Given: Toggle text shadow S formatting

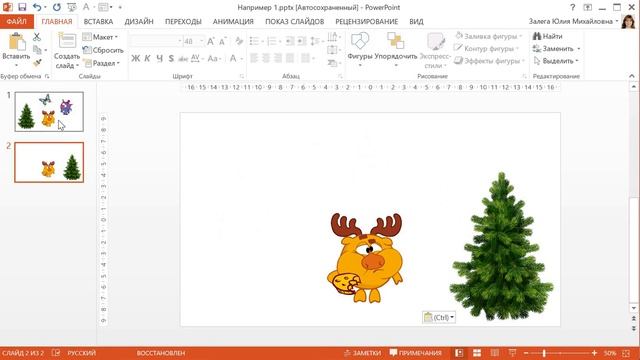Looking at the screenshot, I should [x=171, y=59].
